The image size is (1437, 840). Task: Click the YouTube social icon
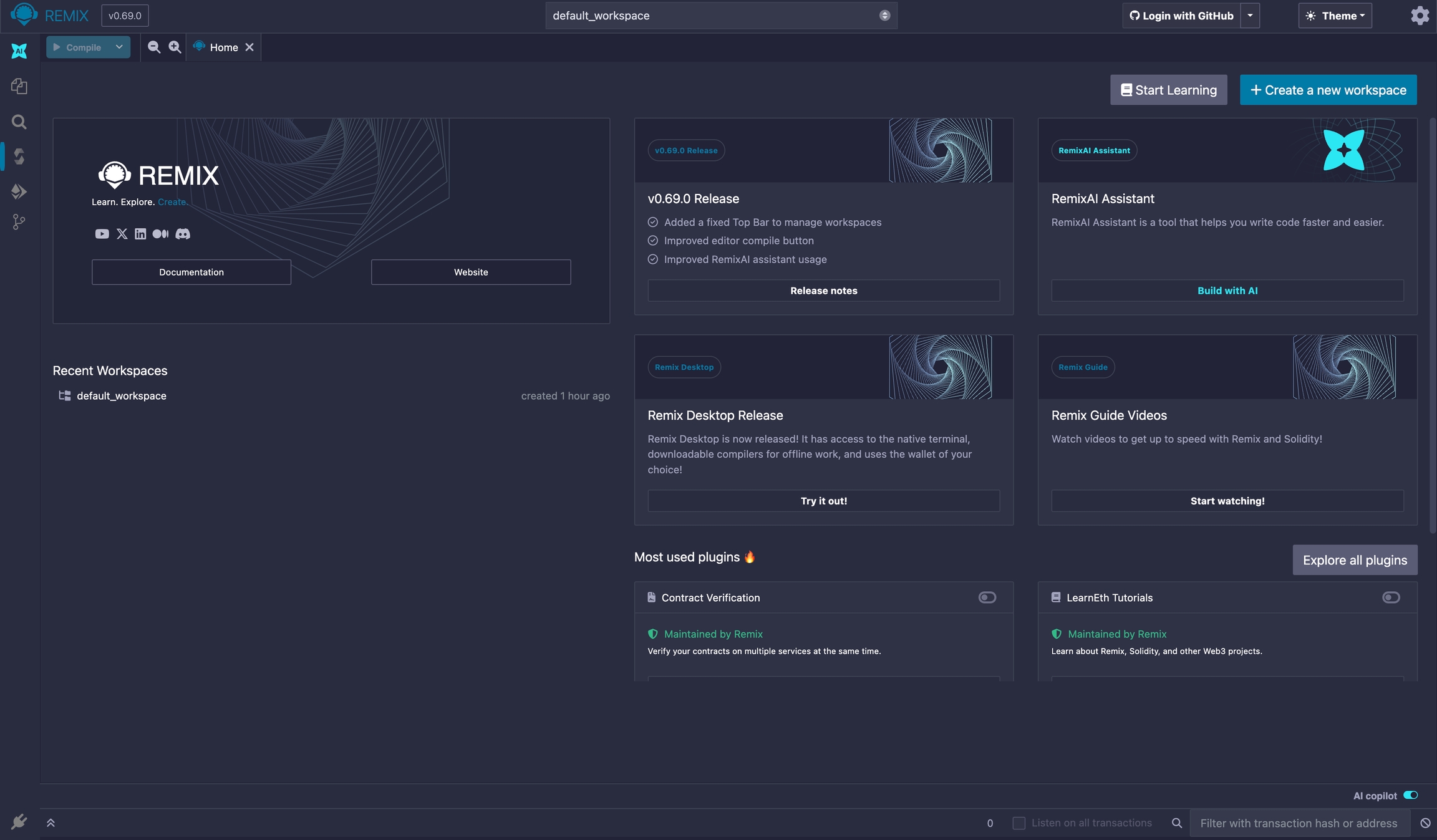click(102, 234)
